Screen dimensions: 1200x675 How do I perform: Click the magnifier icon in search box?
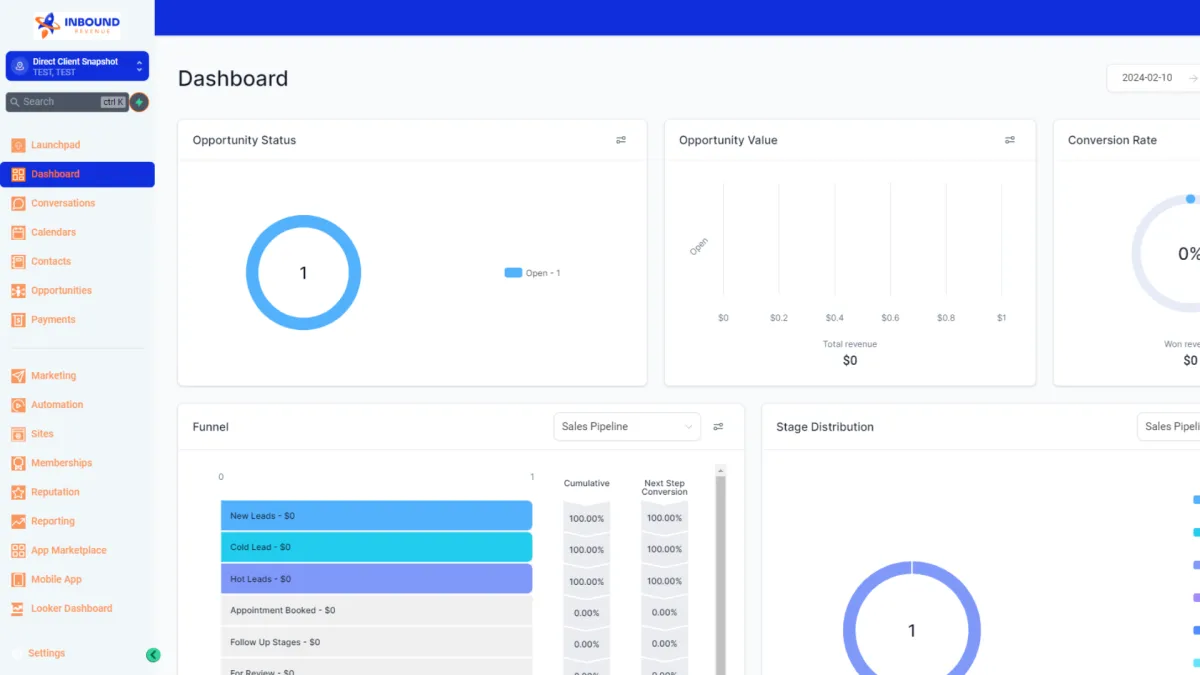15,102
